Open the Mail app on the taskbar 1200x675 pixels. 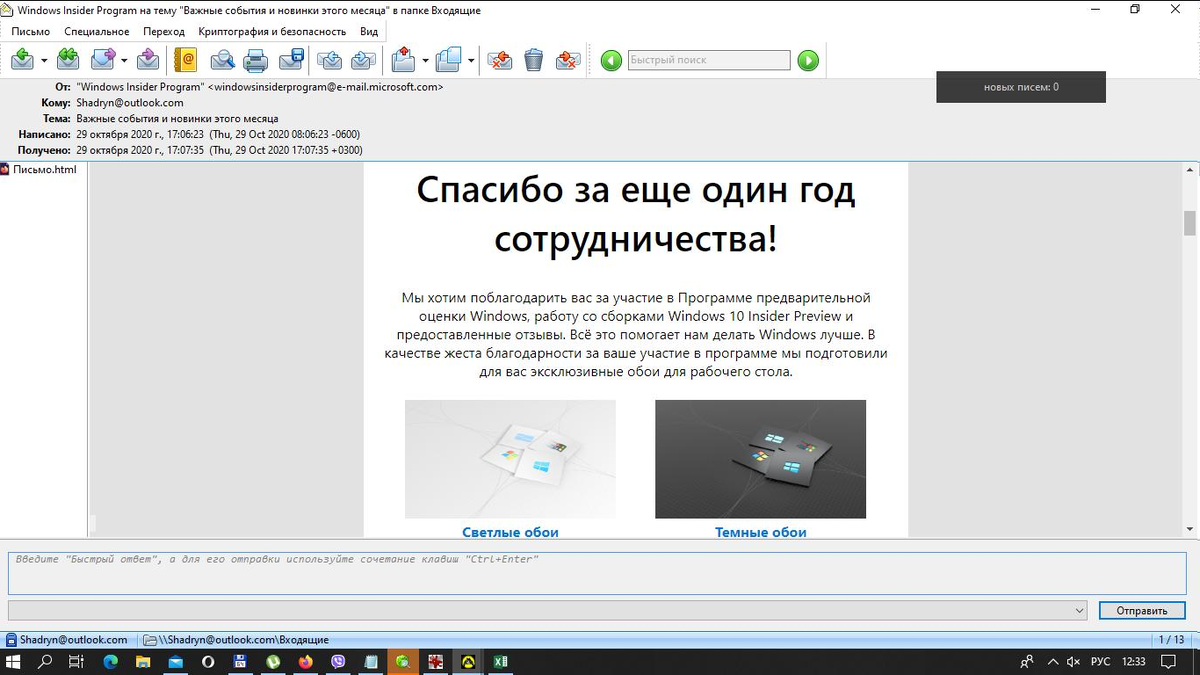pyautogui.click(x=176, y=662)
